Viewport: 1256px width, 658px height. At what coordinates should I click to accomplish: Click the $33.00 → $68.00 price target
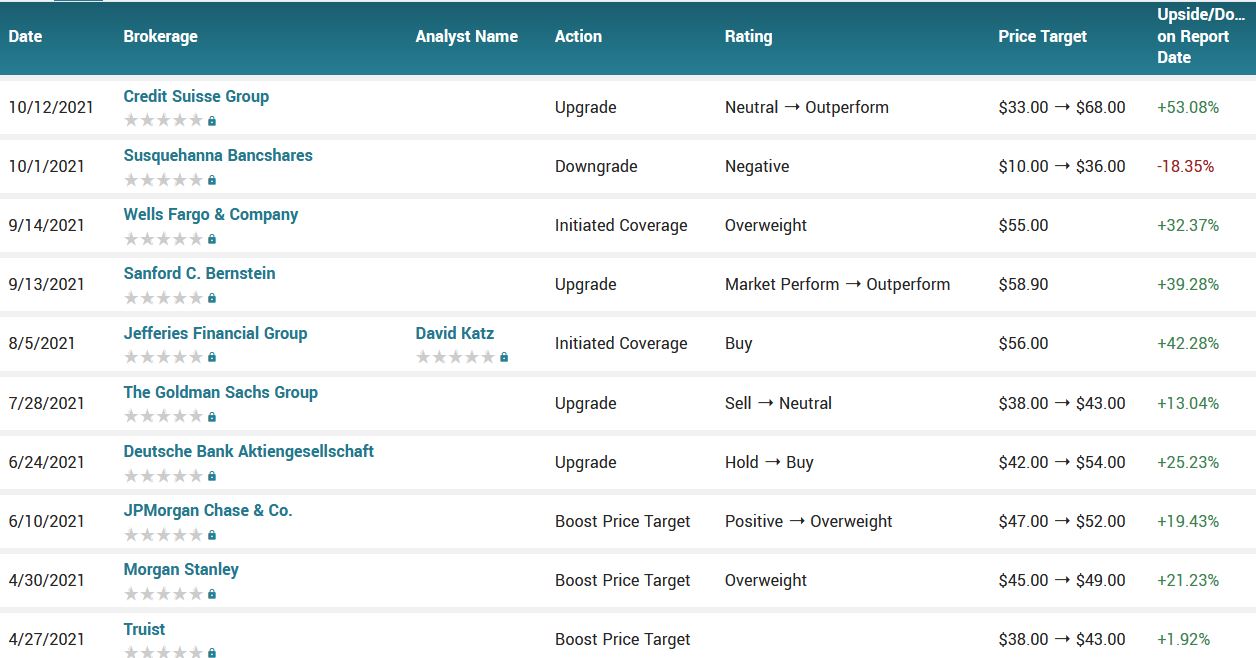(1062, 107)
